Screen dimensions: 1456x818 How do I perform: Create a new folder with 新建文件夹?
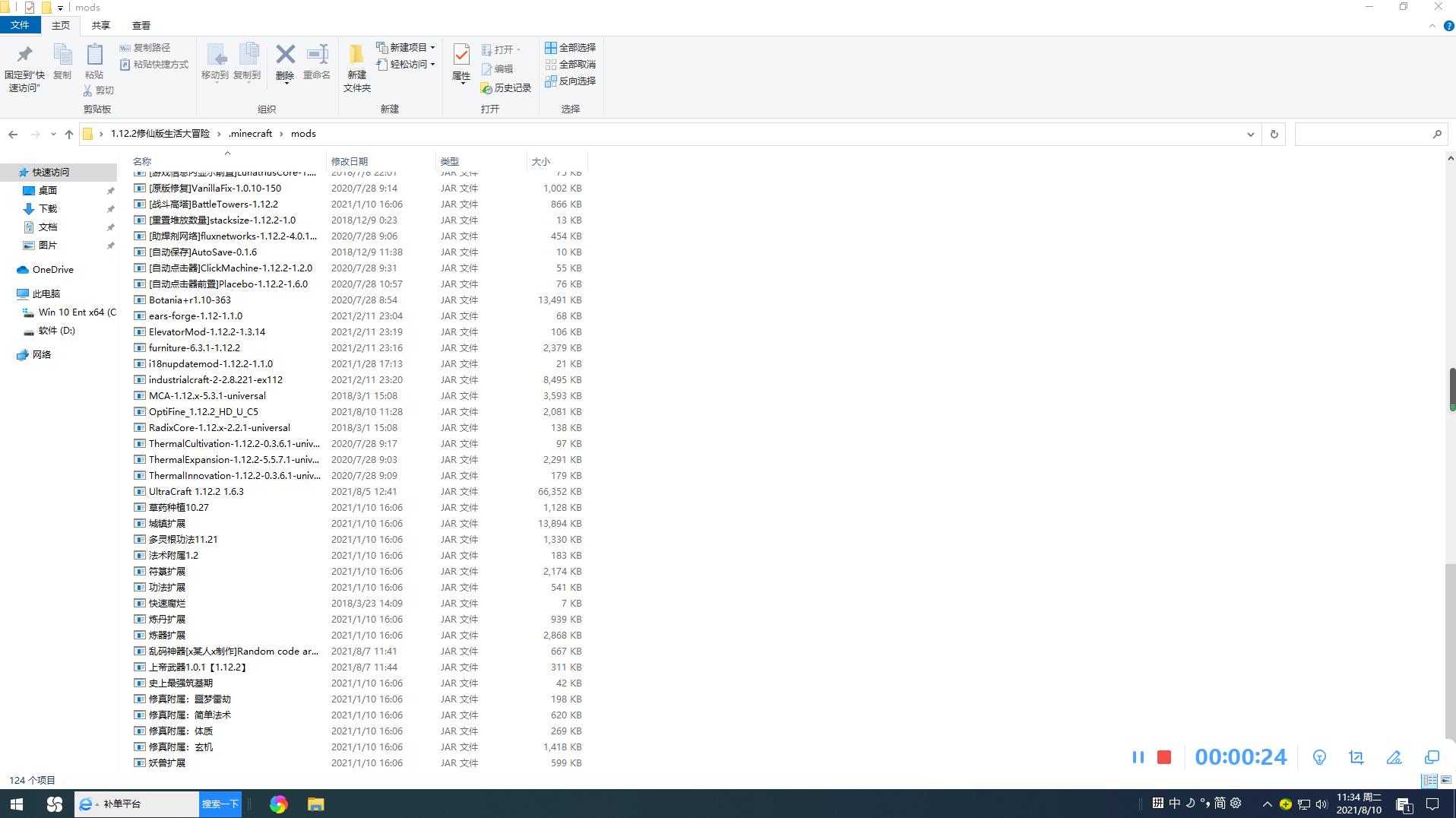point(356,67)
